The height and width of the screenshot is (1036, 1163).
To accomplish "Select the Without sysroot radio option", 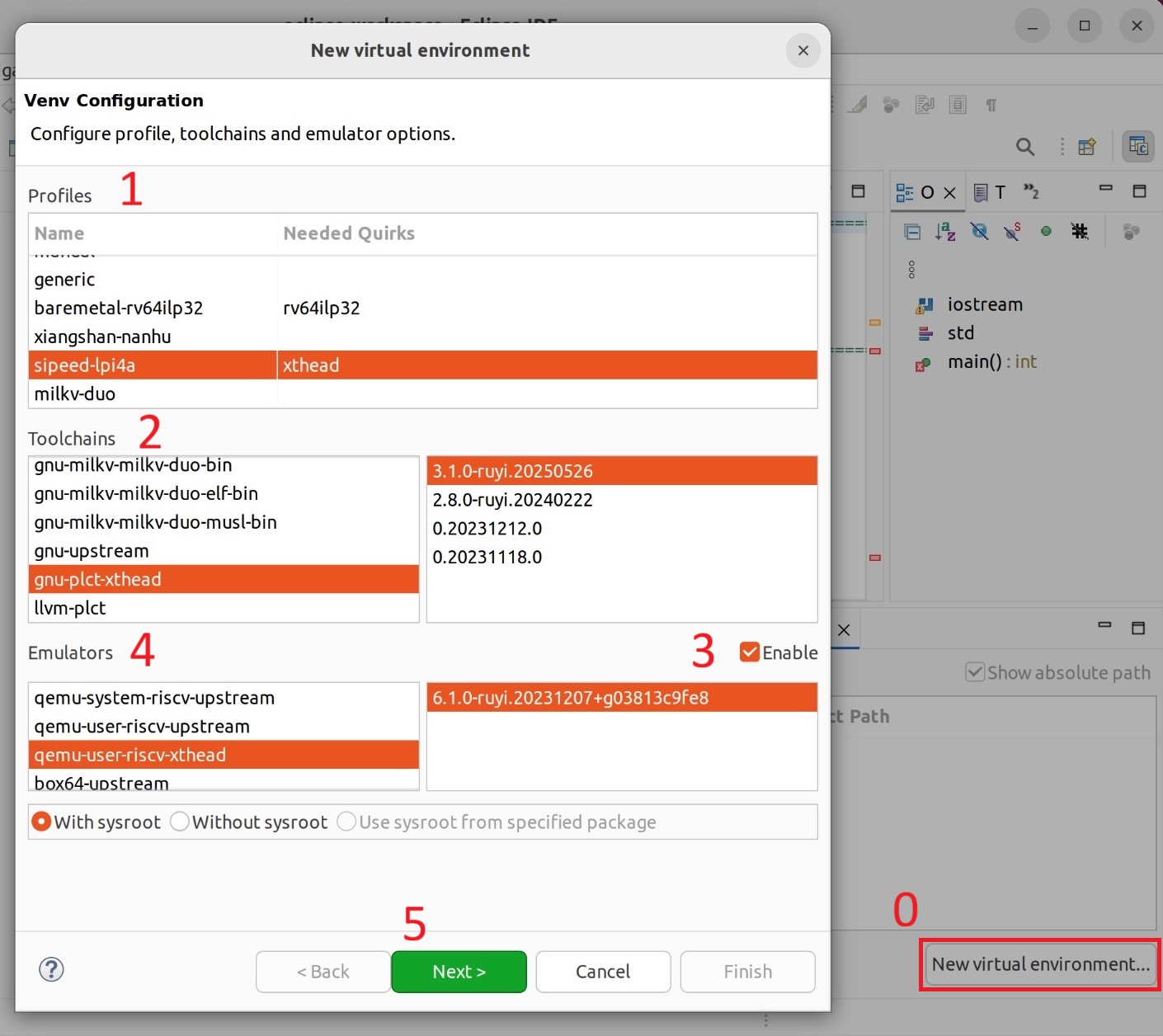I will click(180, 822).
